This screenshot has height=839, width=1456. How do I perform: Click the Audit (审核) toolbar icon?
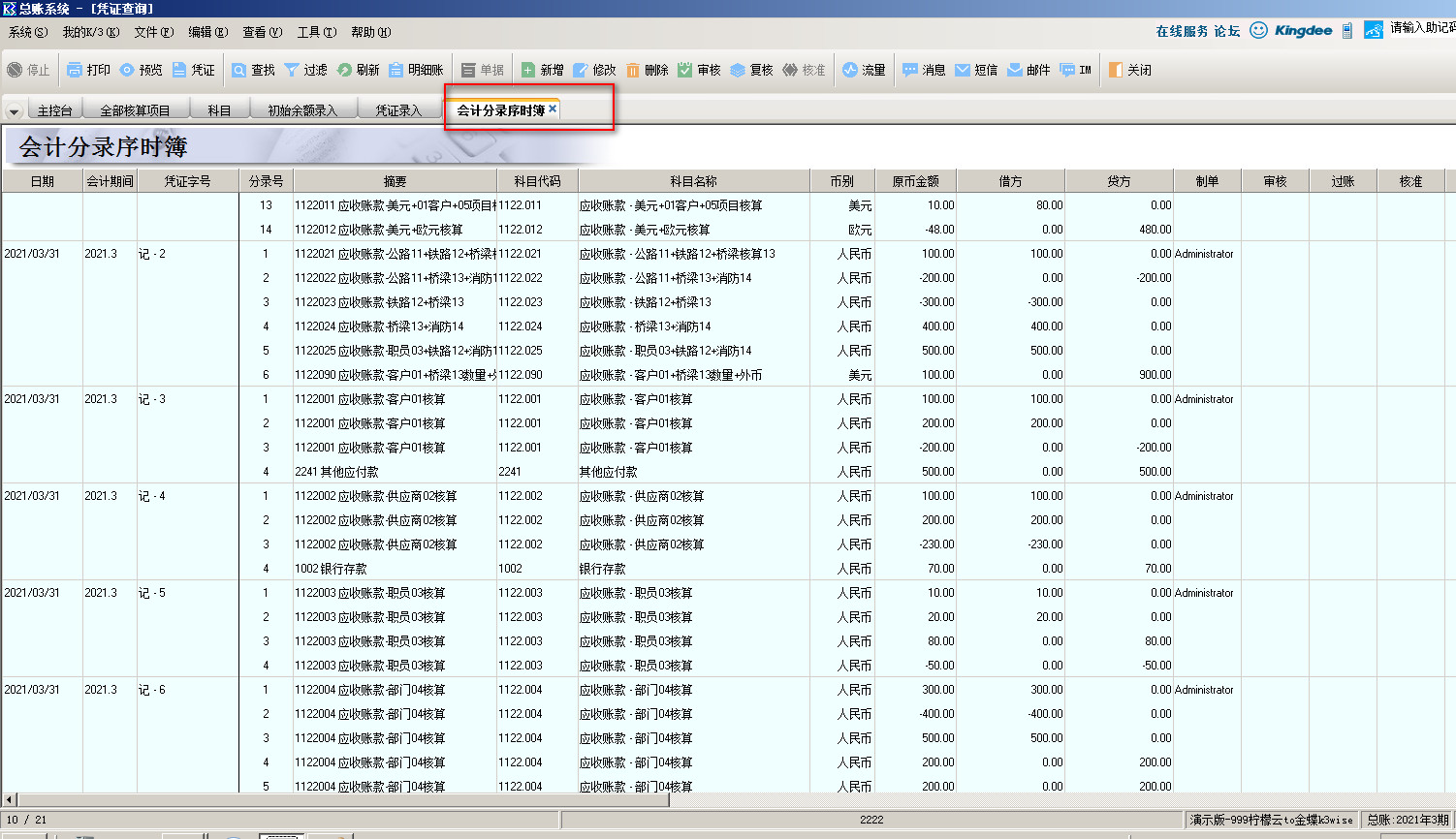tap(685, 70)
